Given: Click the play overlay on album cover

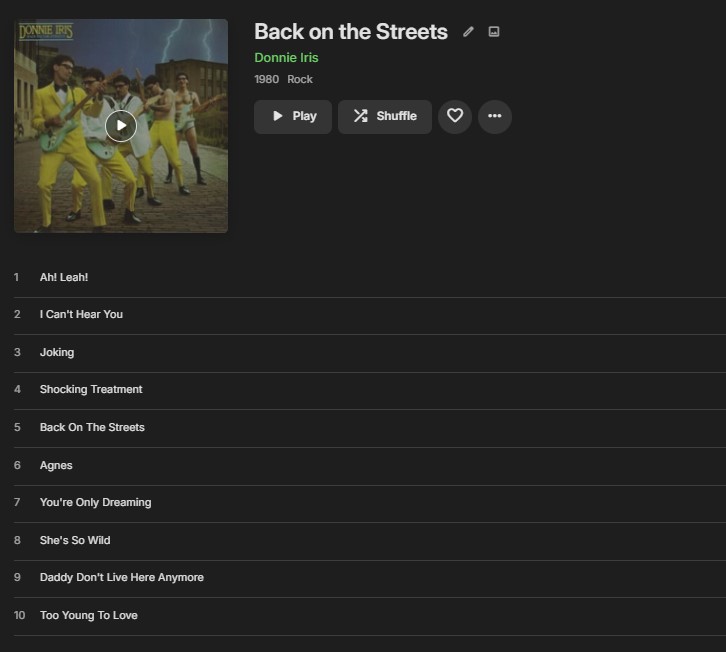Looking at the screenshot, I should tap(121, 125).
